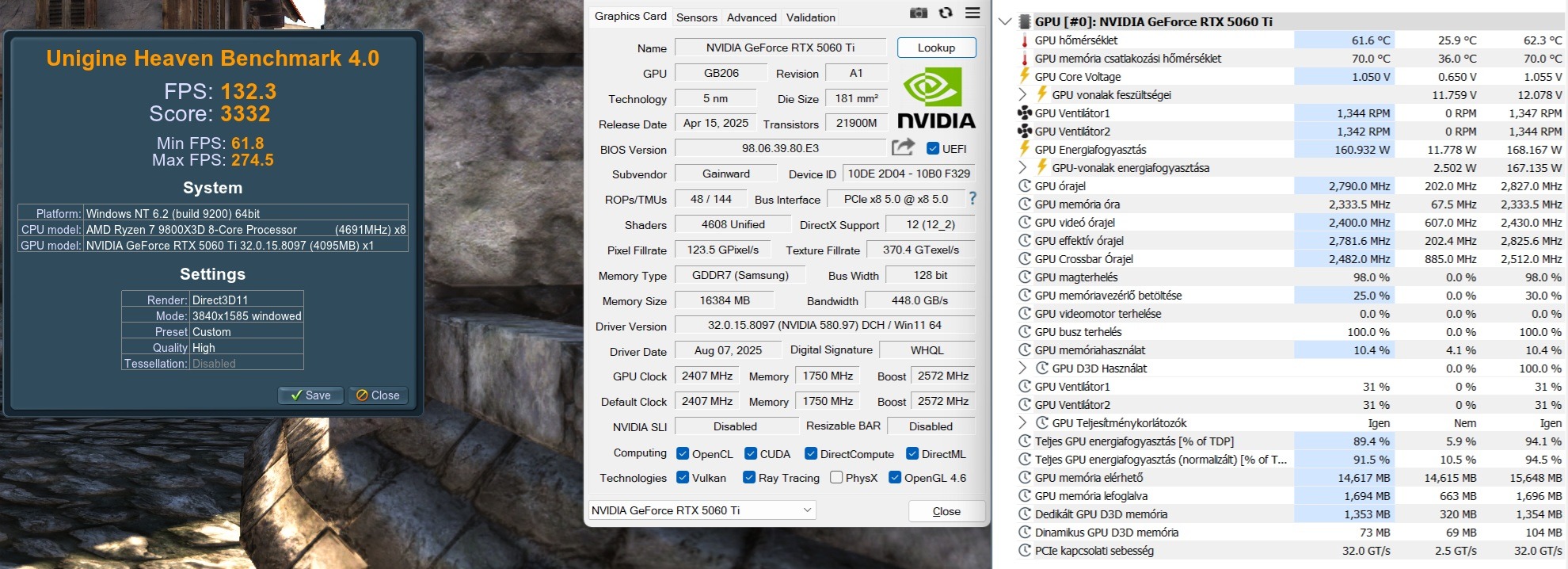Click icon beside Dinamikus GPU D3D memória
1568x569 pixels.
click(1025, 533)
